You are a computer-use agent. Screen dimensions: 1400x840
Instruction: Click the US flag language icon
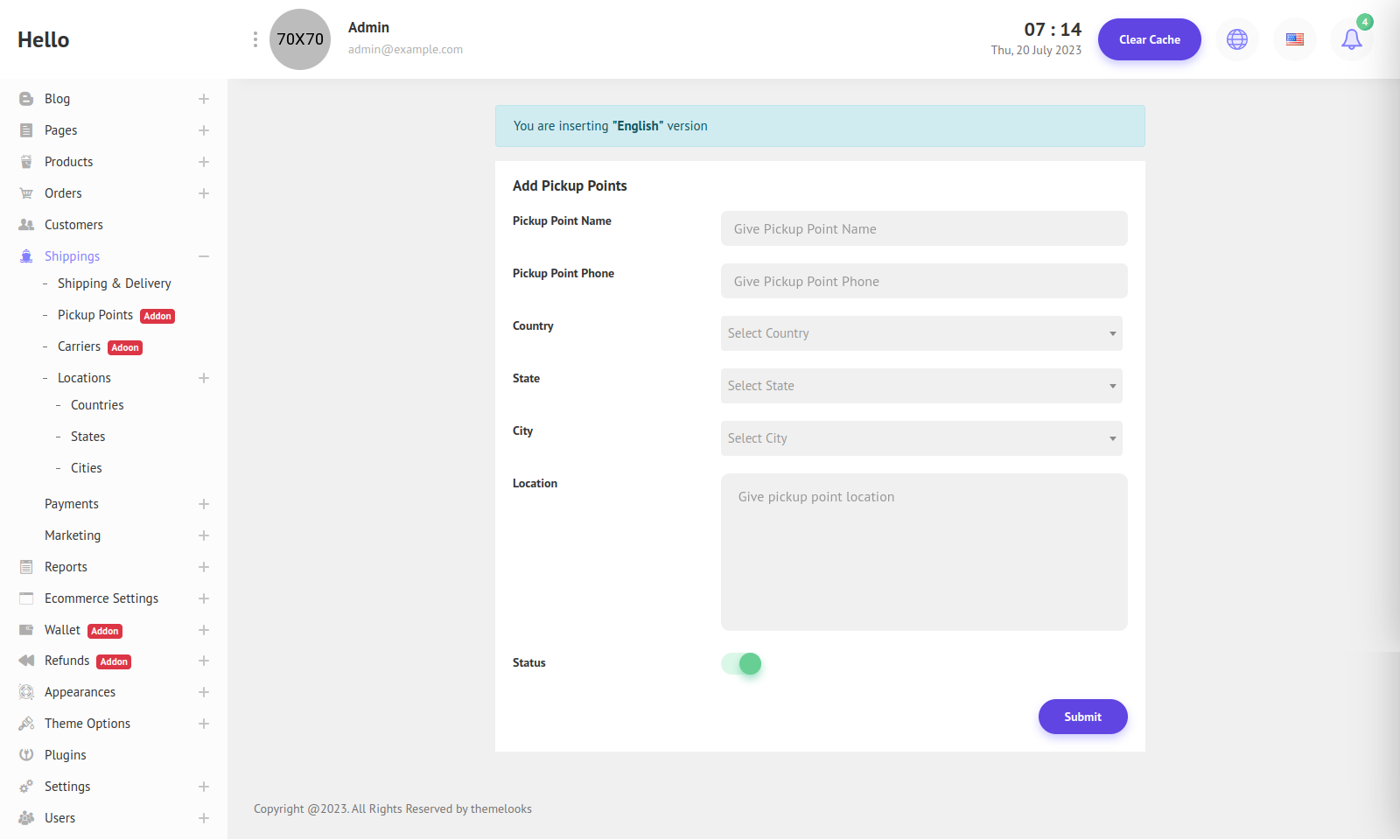1294,39
